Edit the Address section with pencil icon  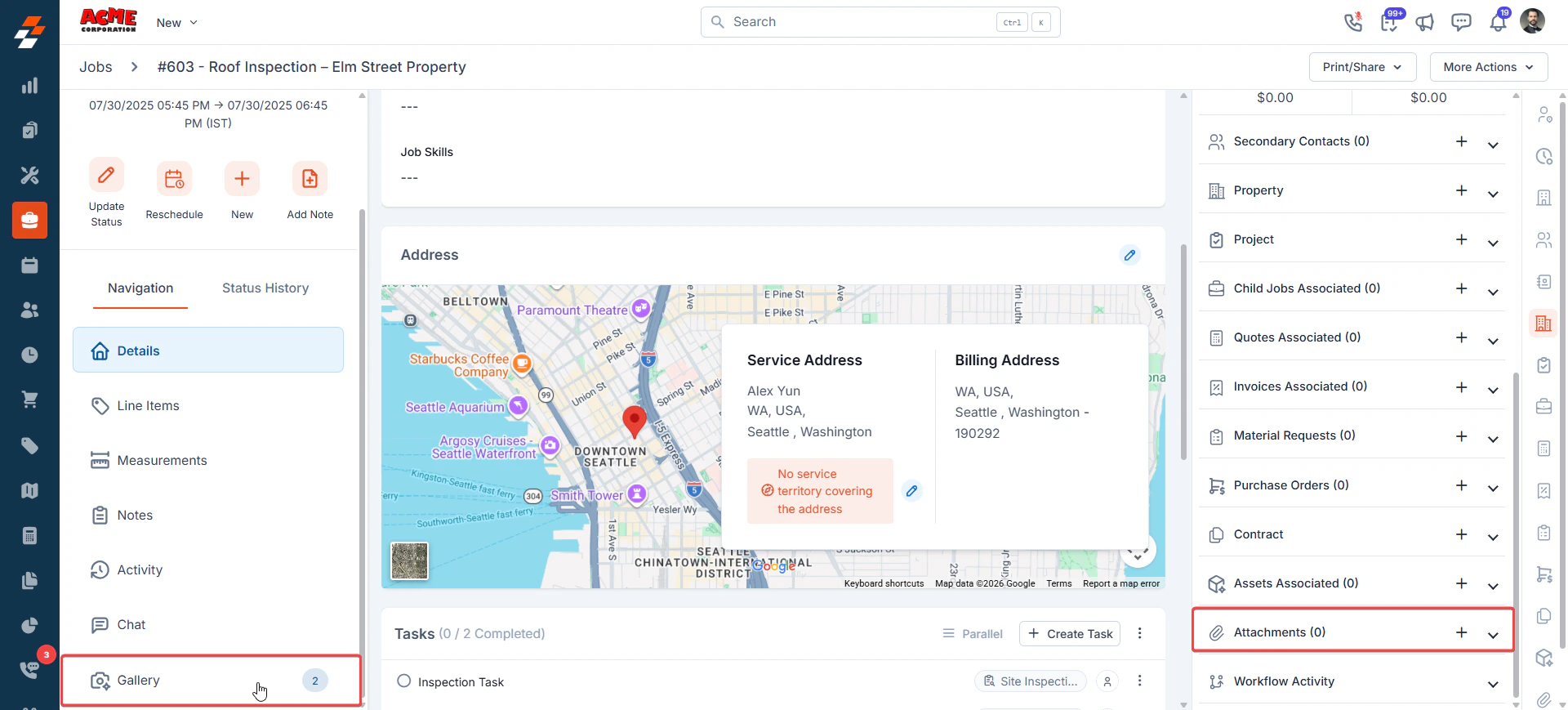coord(1129,255)
